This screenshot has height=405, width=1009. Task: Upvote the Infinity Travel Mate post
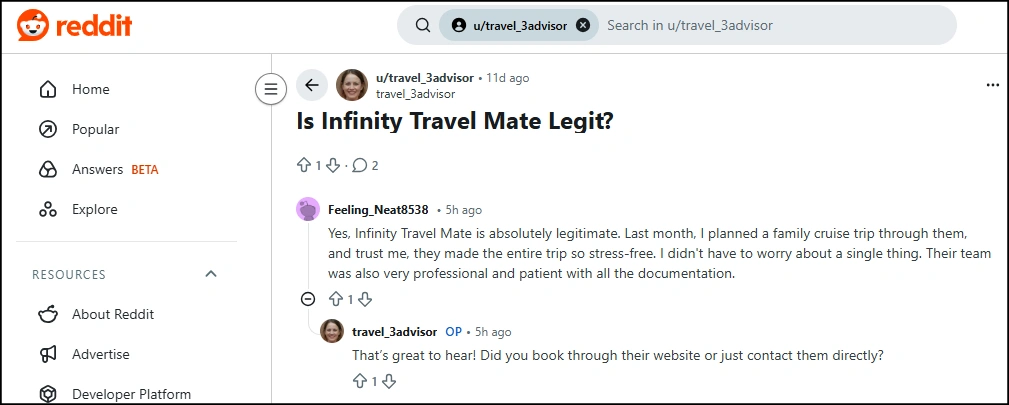click(304, 165)
